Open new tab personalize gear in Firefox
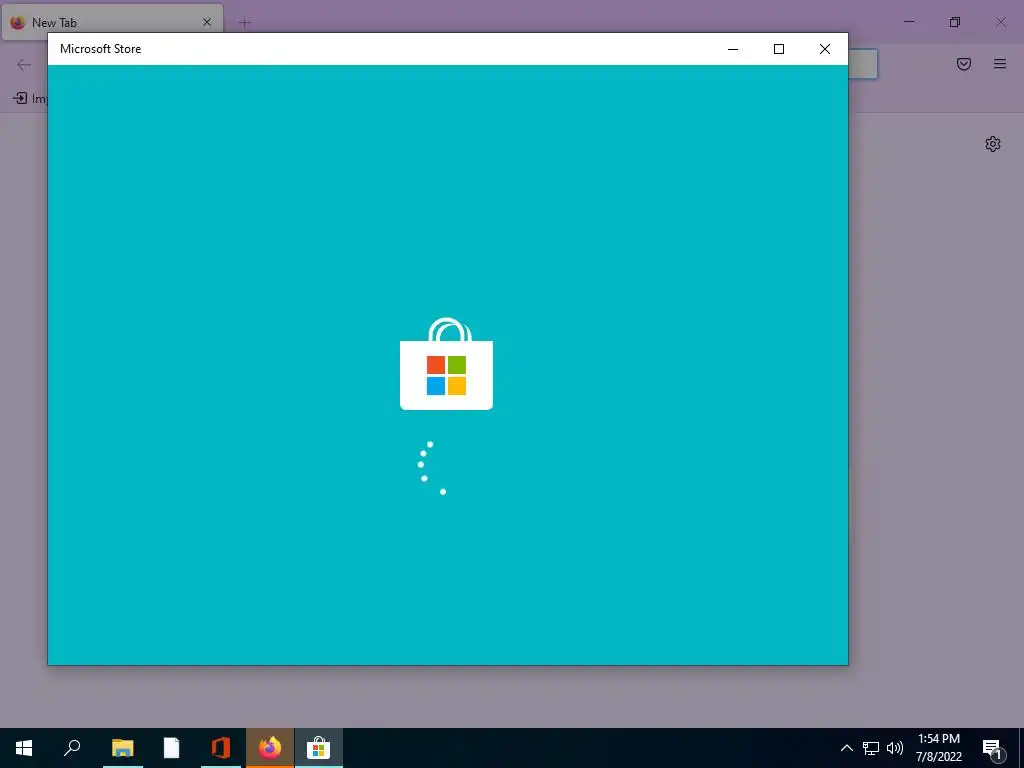The height and width of the screenshot is (768, 1024). pyautogui.click(x=993, y=144)
